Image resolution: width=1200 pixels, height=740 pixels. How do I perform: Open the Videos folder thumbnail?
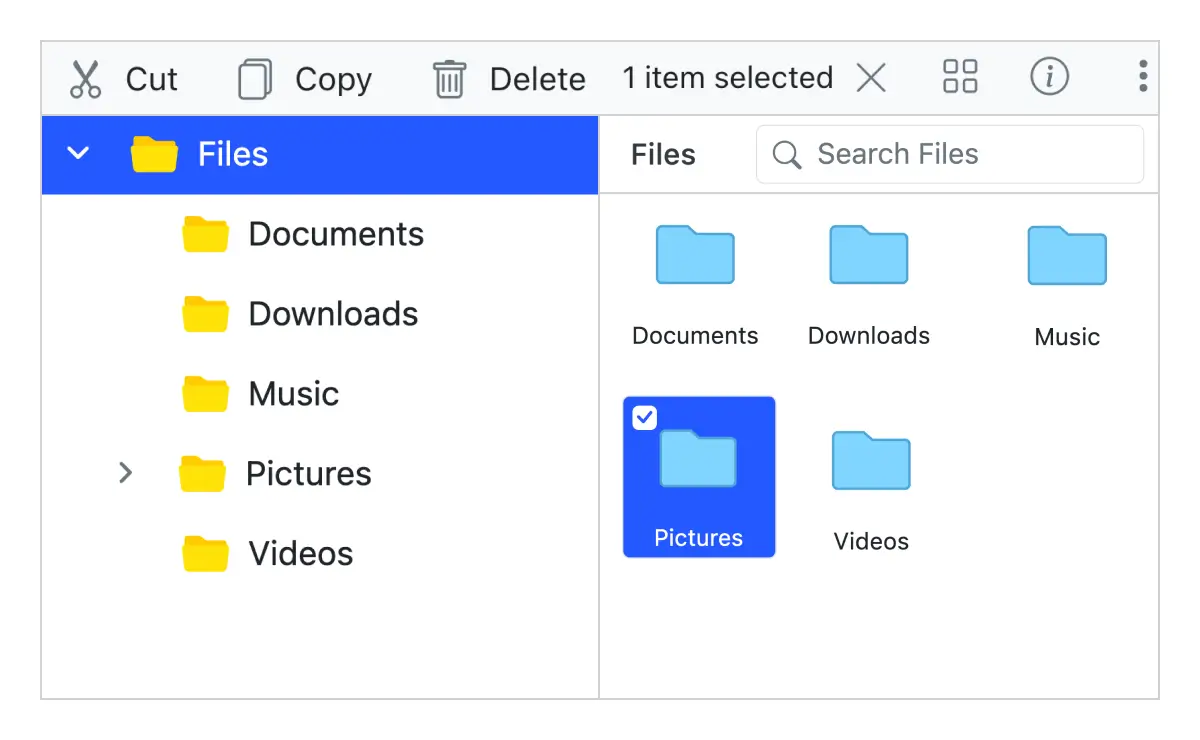(x=870, y=460)
